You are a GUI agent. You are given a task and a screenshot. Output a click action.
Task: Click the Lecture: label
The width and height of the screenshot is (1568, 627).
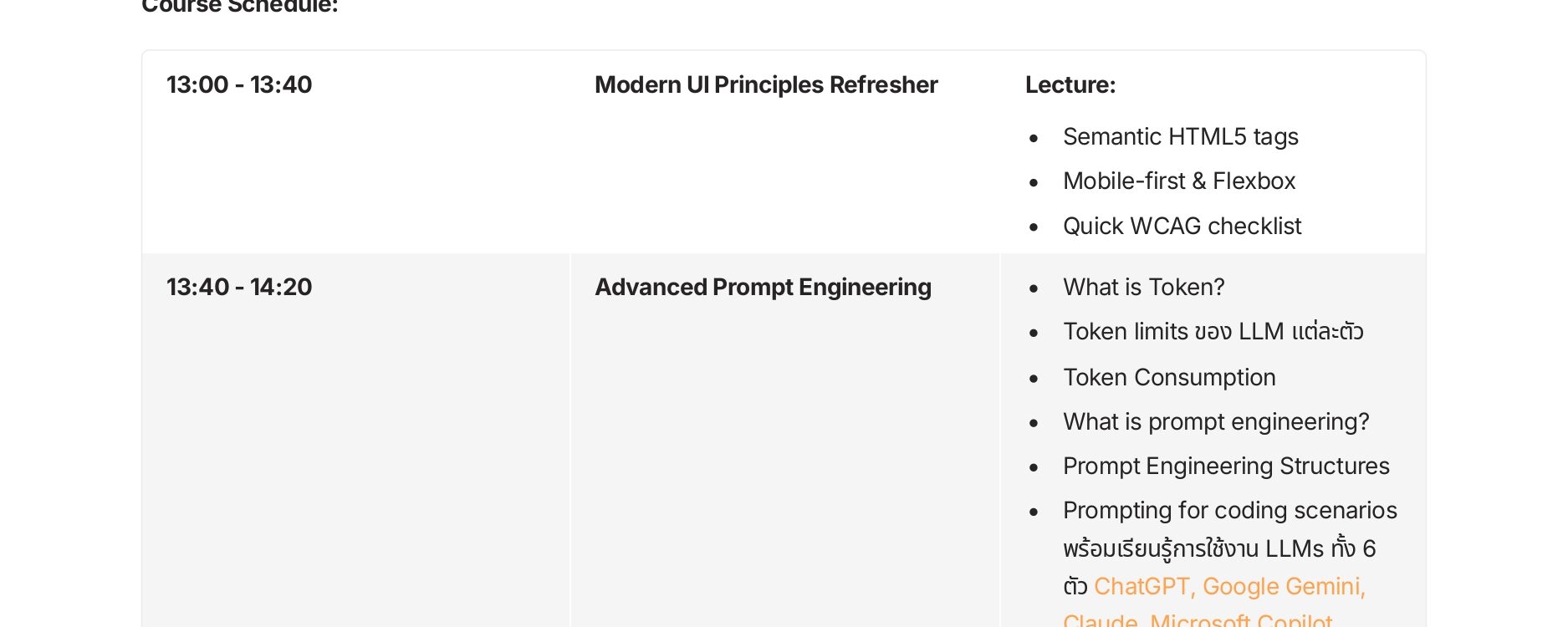[1070, 84]
